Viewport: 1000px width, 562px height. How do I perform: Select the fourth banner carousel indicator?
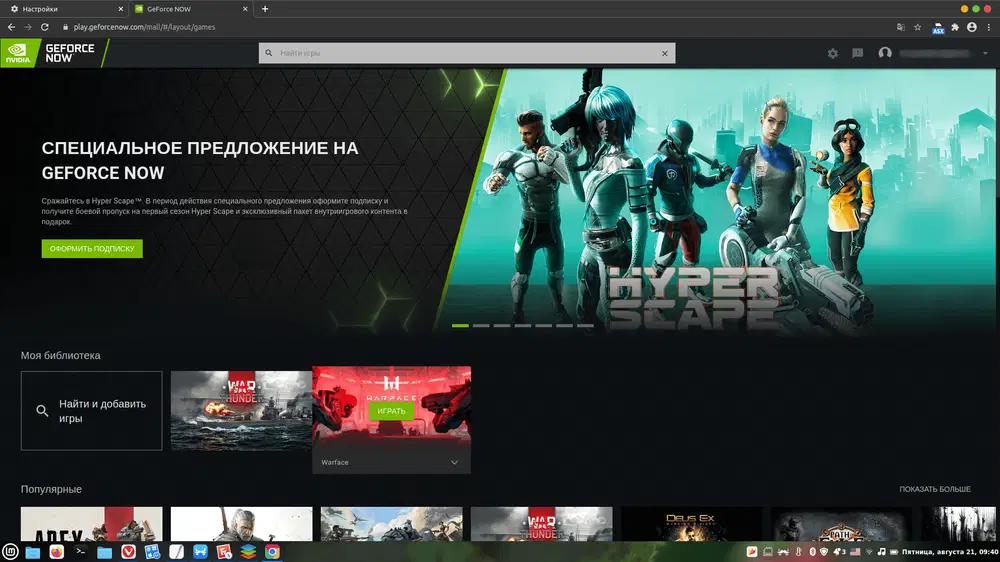point(523,326)
